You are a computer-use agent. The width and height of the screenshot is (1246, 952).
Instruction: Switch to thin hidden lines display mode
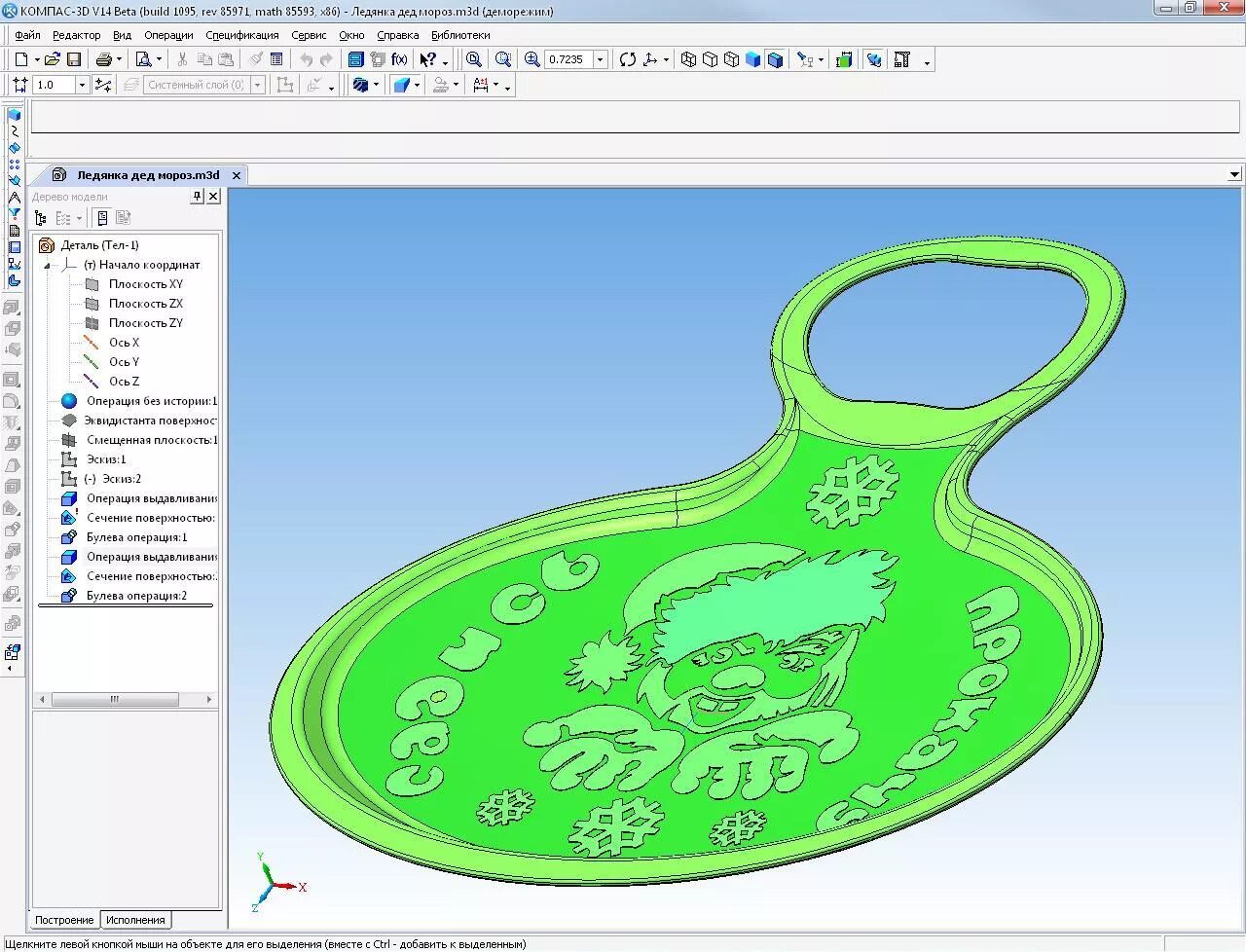click(731, 59)
